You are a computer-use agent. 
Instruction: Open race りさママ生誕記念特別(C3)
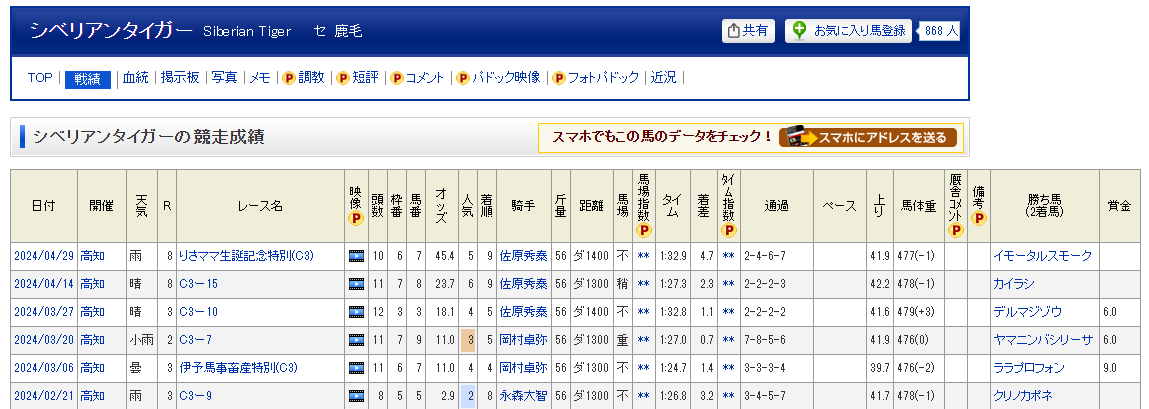click(246, 256)
